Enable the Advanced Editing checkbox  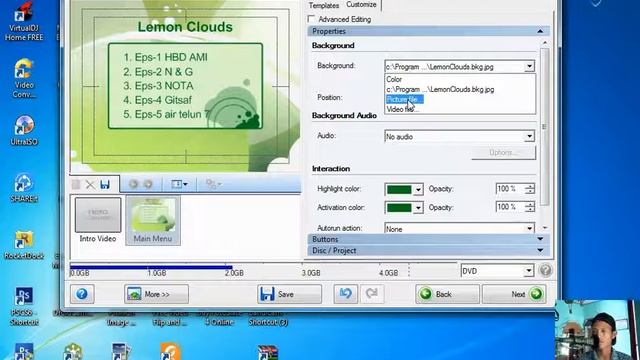pyautogui.click(x=311, y=19)
